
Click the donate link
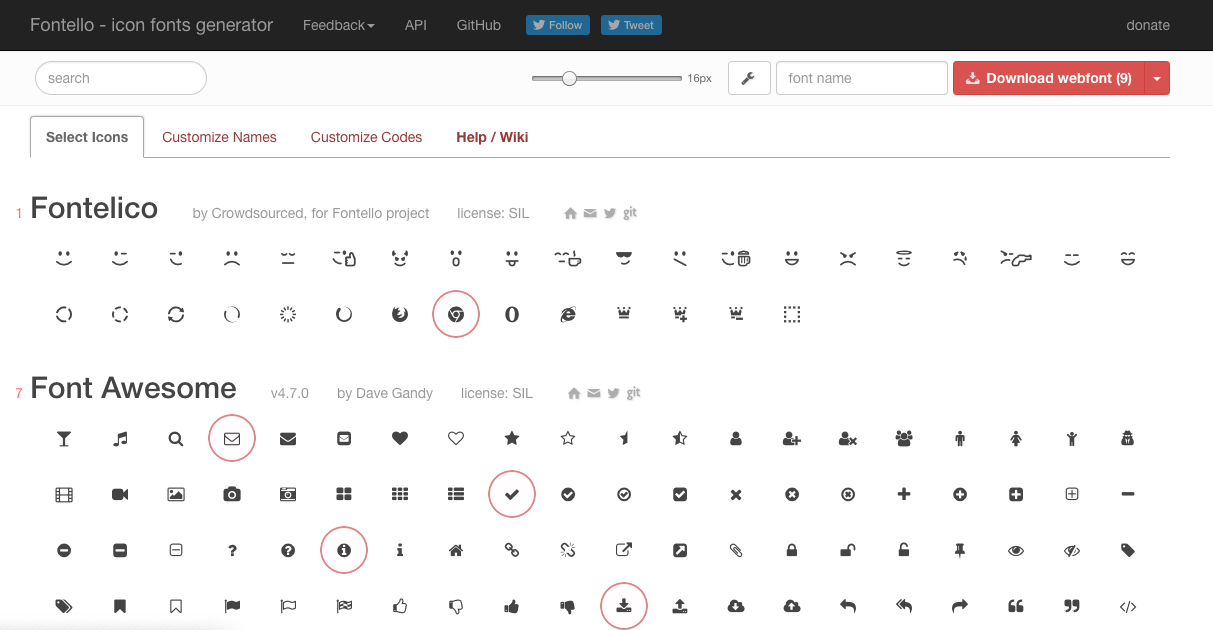tap(1148, 25)
